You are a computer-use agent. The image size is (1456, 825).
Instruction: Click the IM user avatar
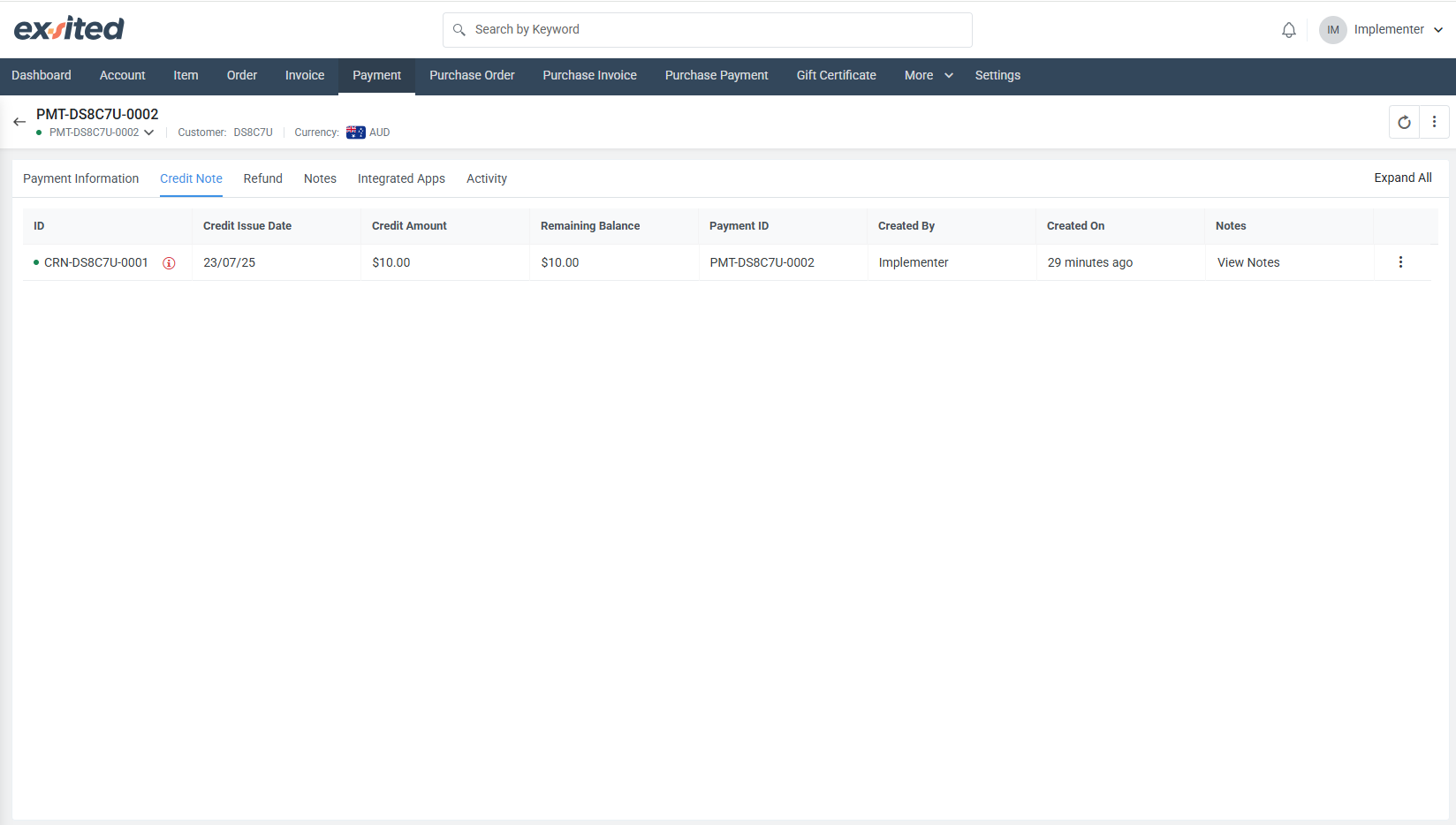(1332, 30)
